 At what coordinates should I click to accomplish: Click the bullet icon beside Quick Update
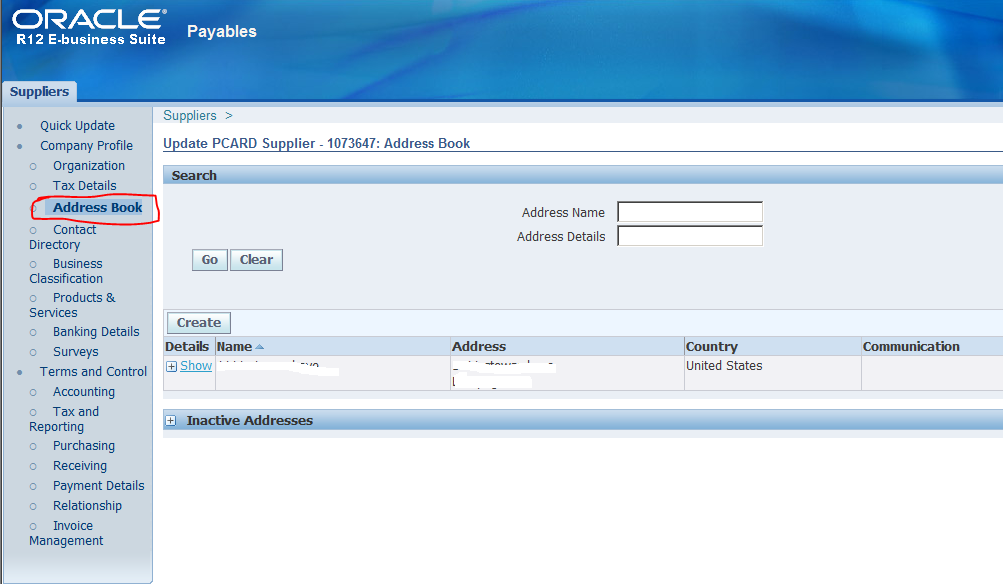click(22, 125)
